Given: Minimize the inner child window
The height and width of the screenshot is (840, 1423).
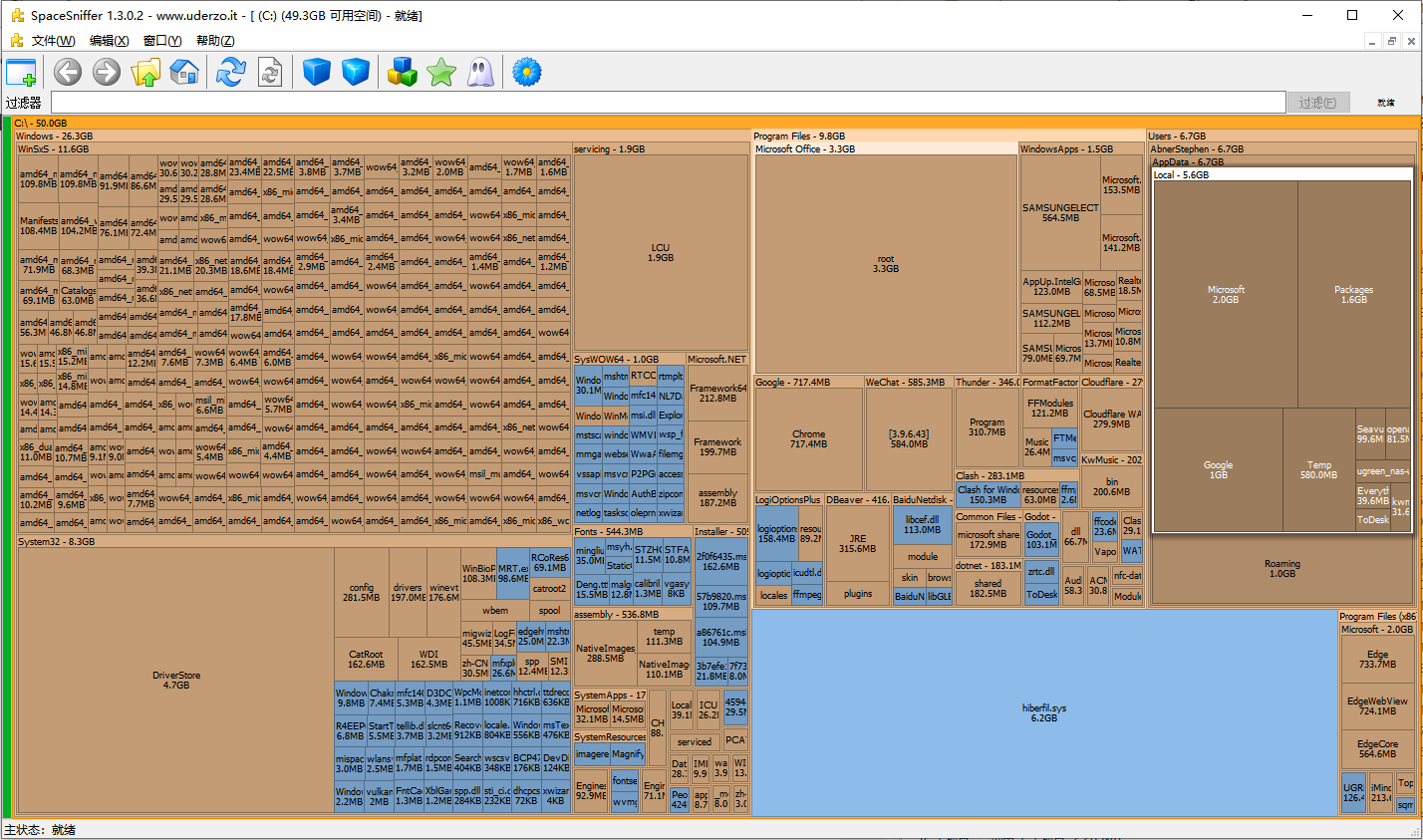Looking at the screenshot, I should coord(1373,41).
